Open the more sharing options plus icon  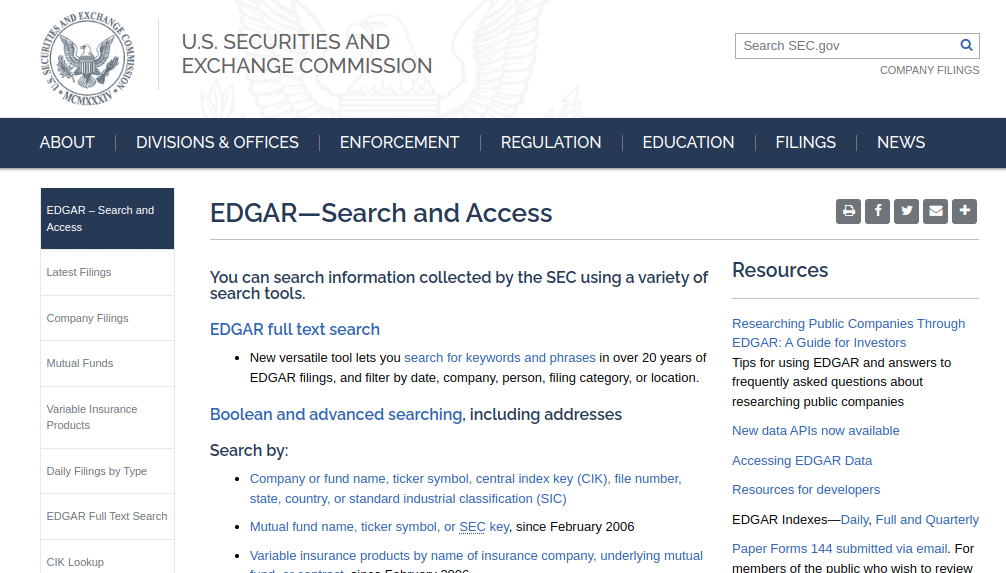tap(964, 211)
